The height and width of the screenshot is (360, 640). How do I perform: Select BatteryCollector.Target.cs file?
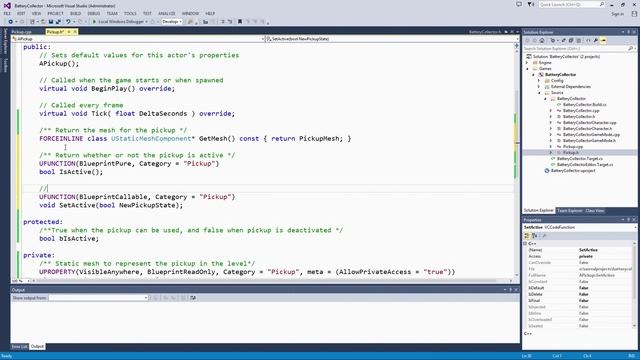click(580, 158)
